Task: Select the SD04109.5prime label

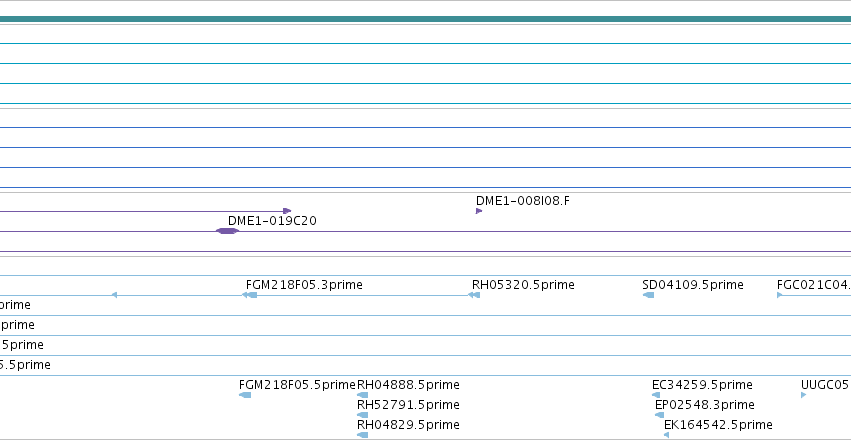Action: [x=693, y=285]
